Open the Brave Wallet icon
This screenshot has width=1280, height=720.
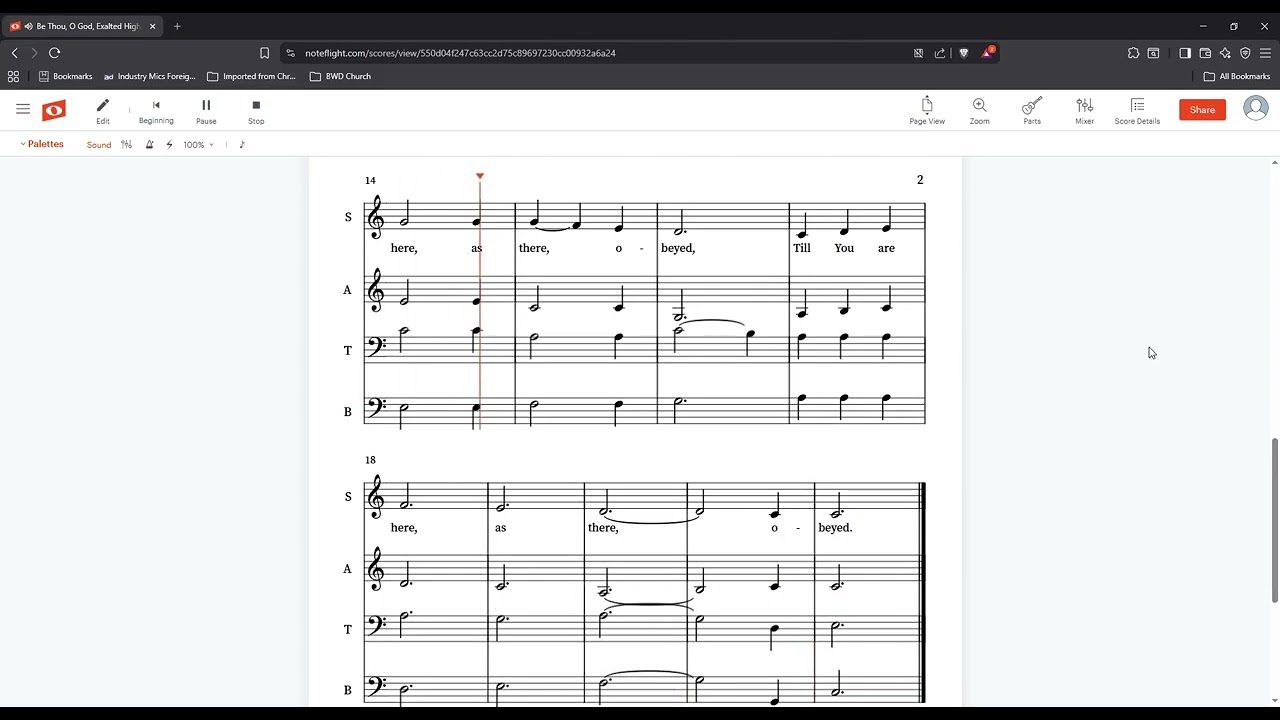point(1205,53)
